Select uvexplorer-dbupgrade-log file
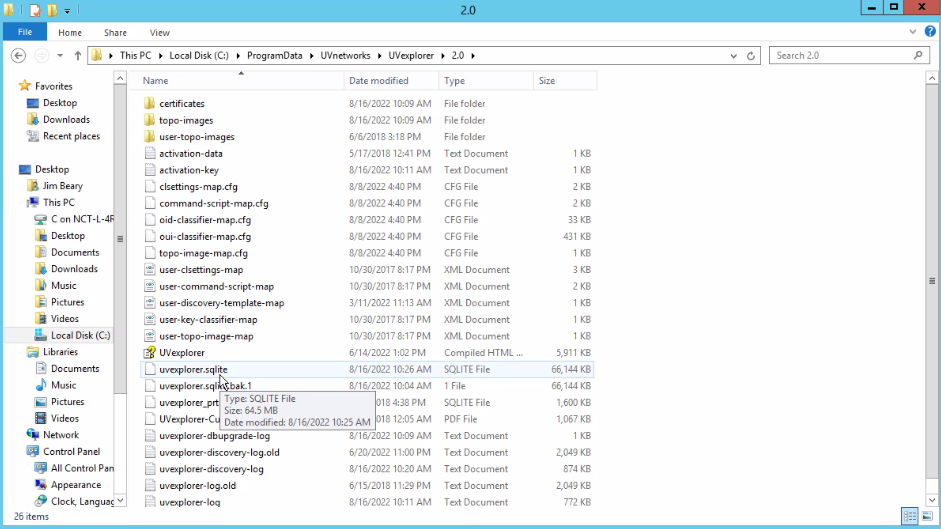Viewport: 941px width, 529px height. click(x=214, y=436)
